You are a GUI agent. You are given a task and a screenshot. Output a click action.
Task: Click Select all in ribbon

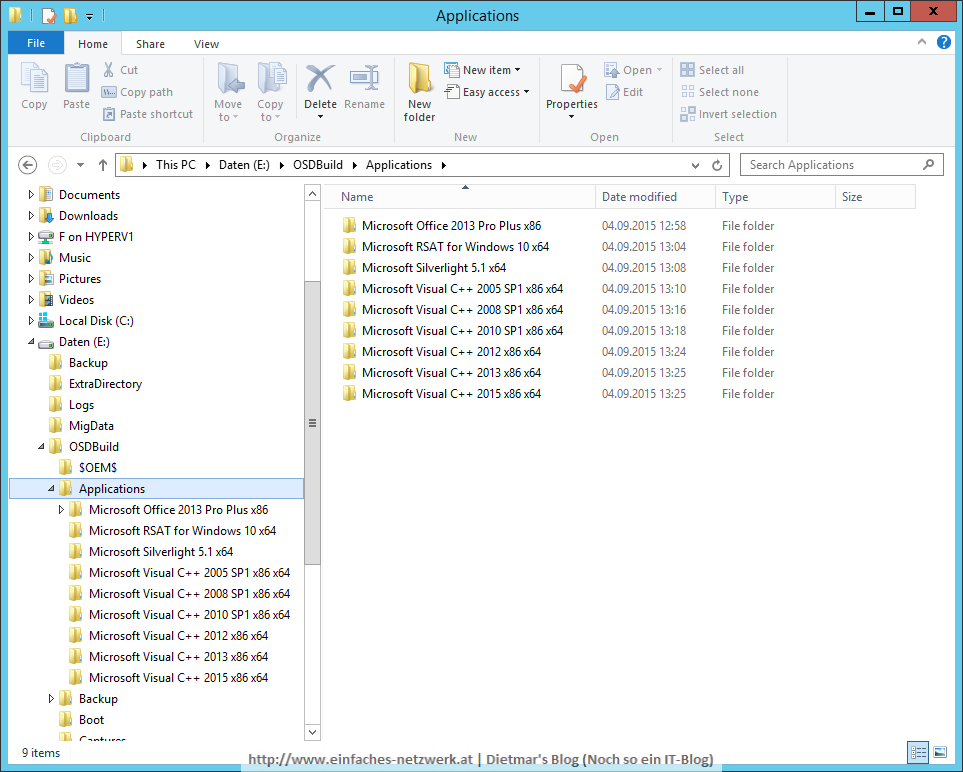tap(712, 70)
